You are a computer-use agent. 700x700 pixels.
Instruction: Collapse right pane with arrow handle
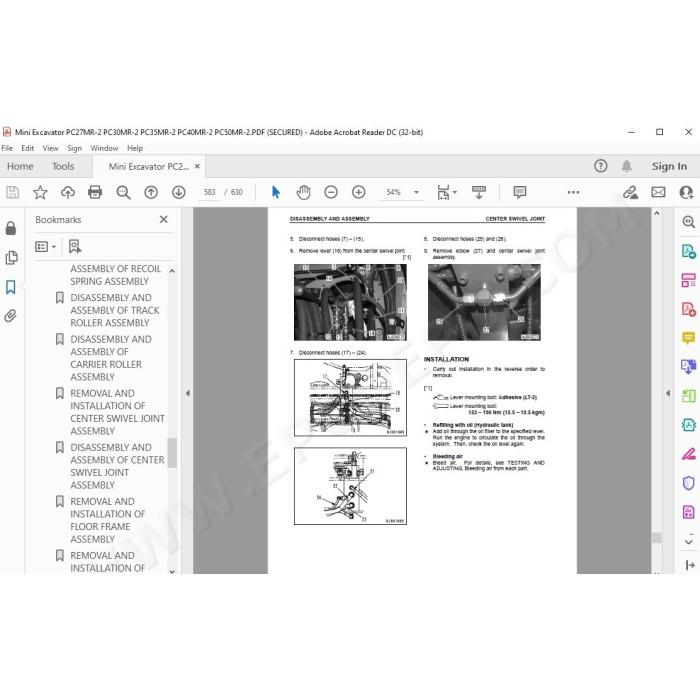click(x=668, y=393)
